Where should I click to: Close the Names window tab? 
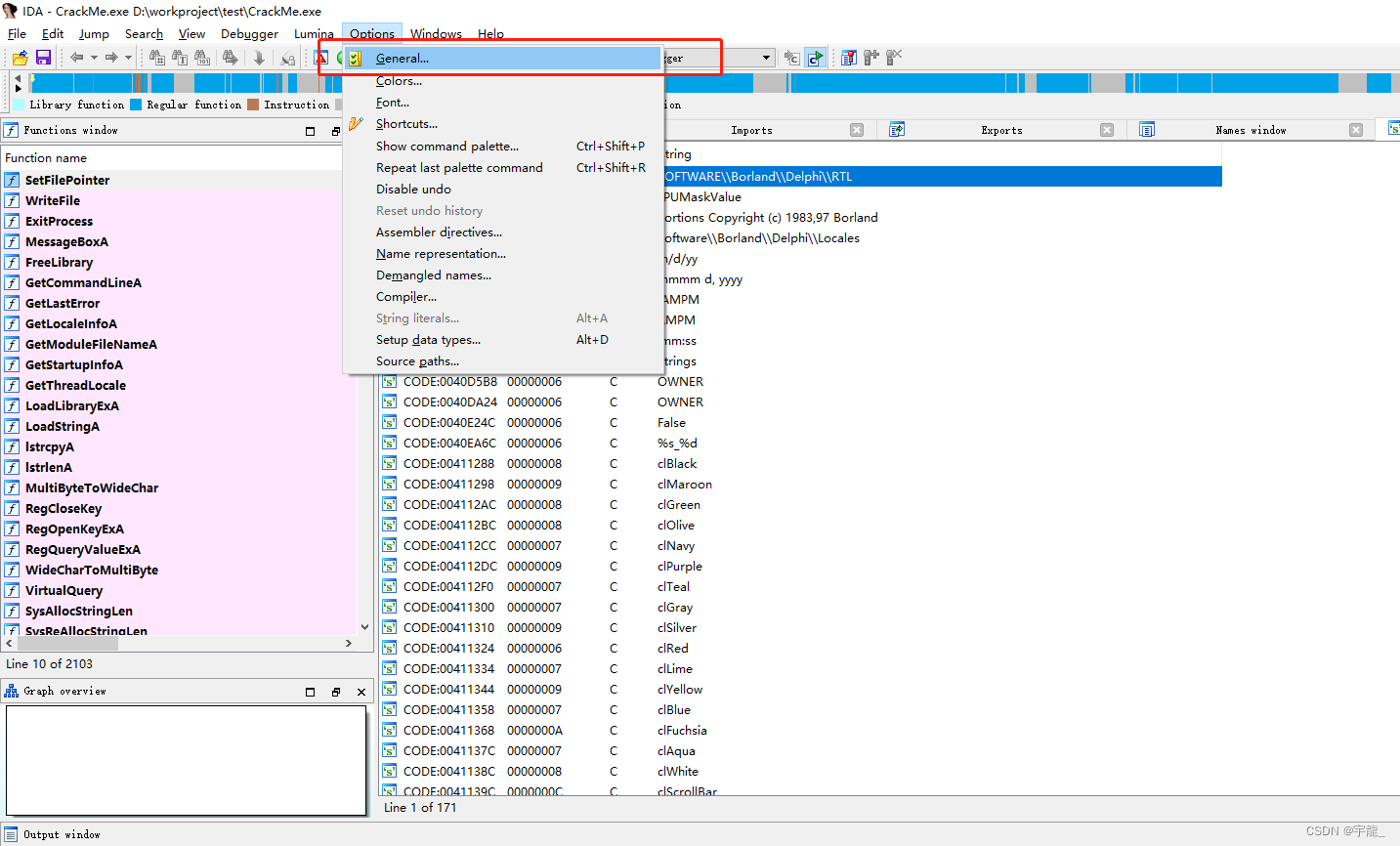[1356, 130]
